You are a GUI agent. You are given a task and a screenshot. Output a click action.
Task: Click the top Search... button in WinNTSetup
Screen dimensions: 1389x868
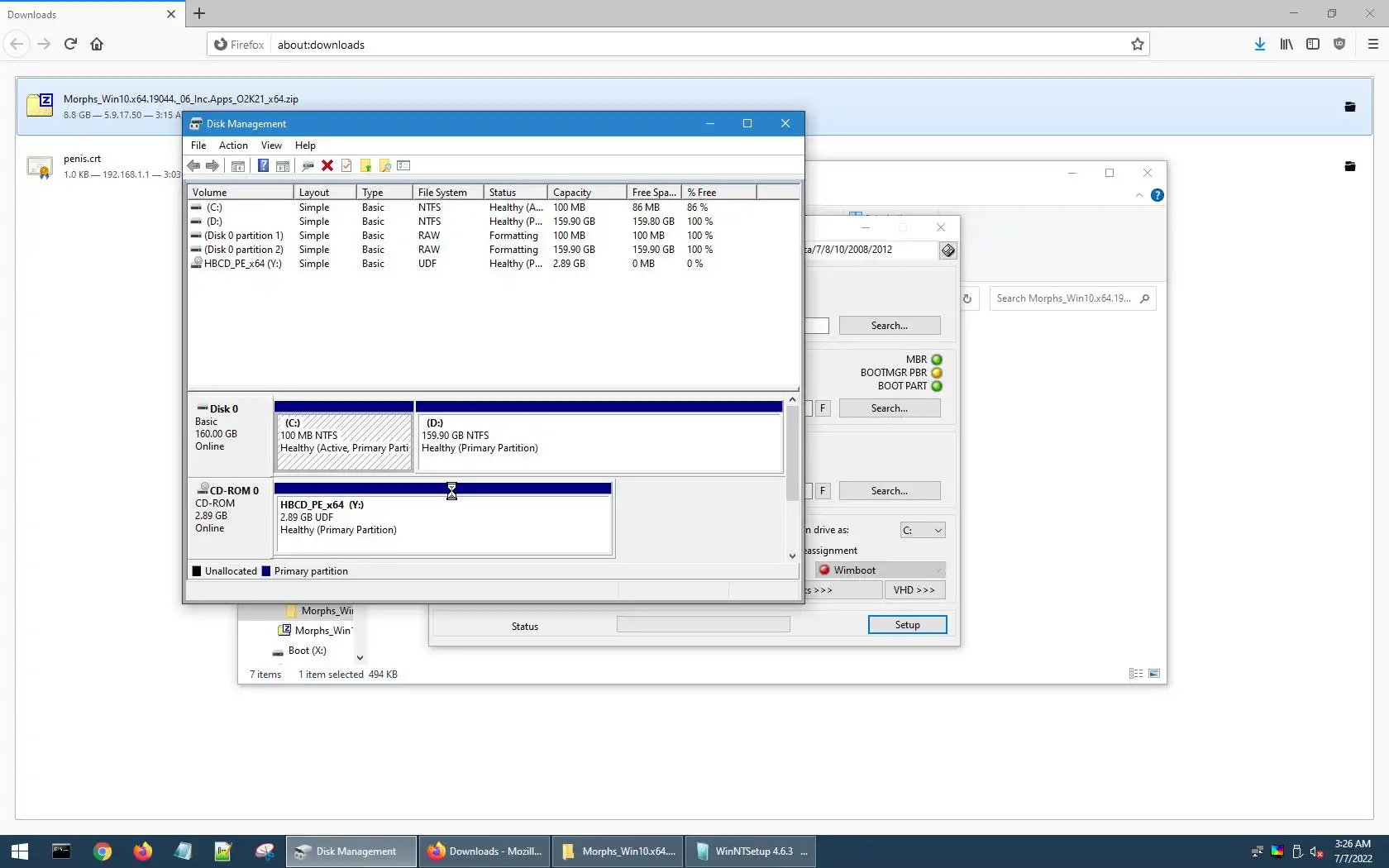pos(890,326)
